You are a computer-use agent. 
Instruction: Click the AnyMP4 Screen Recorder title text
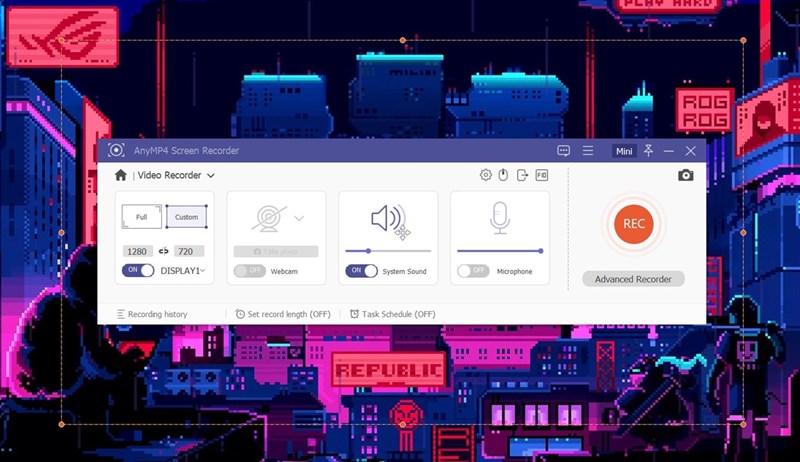pos(186,150)
